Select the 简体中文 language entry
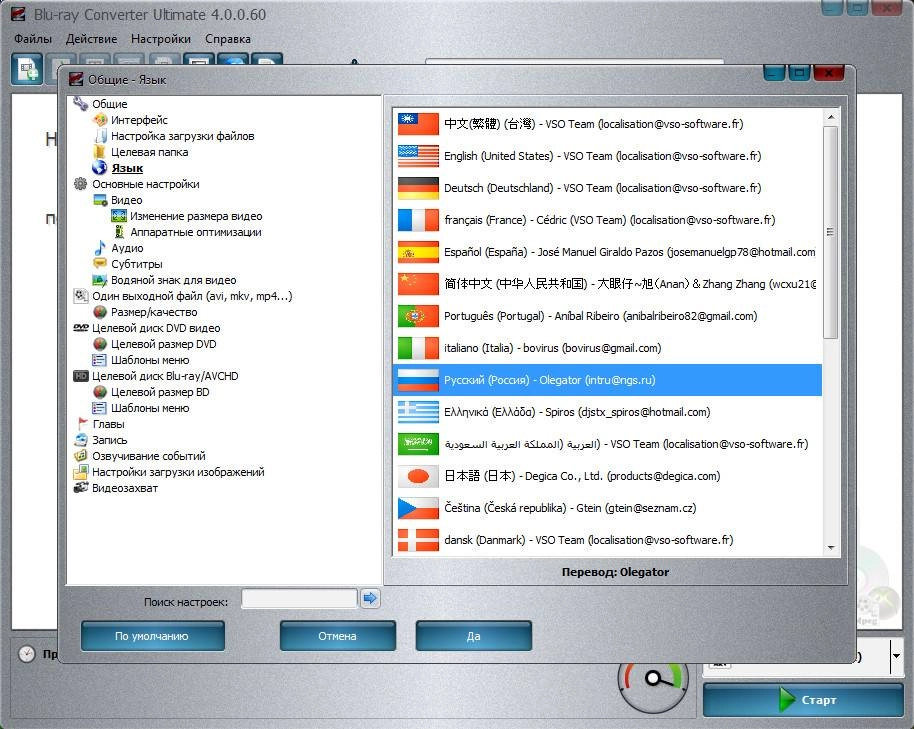 pyautogui.click(x=607, y=284)
